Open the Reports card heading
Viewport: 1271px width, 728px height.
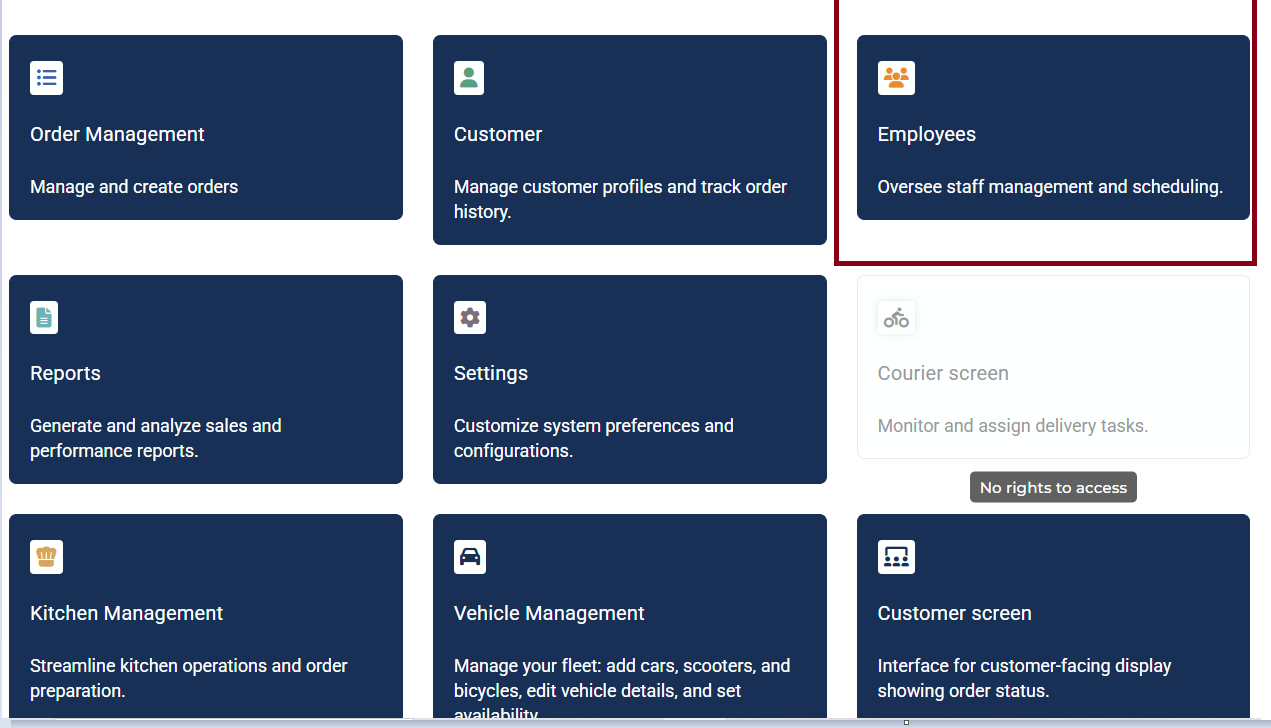(65, 373)
